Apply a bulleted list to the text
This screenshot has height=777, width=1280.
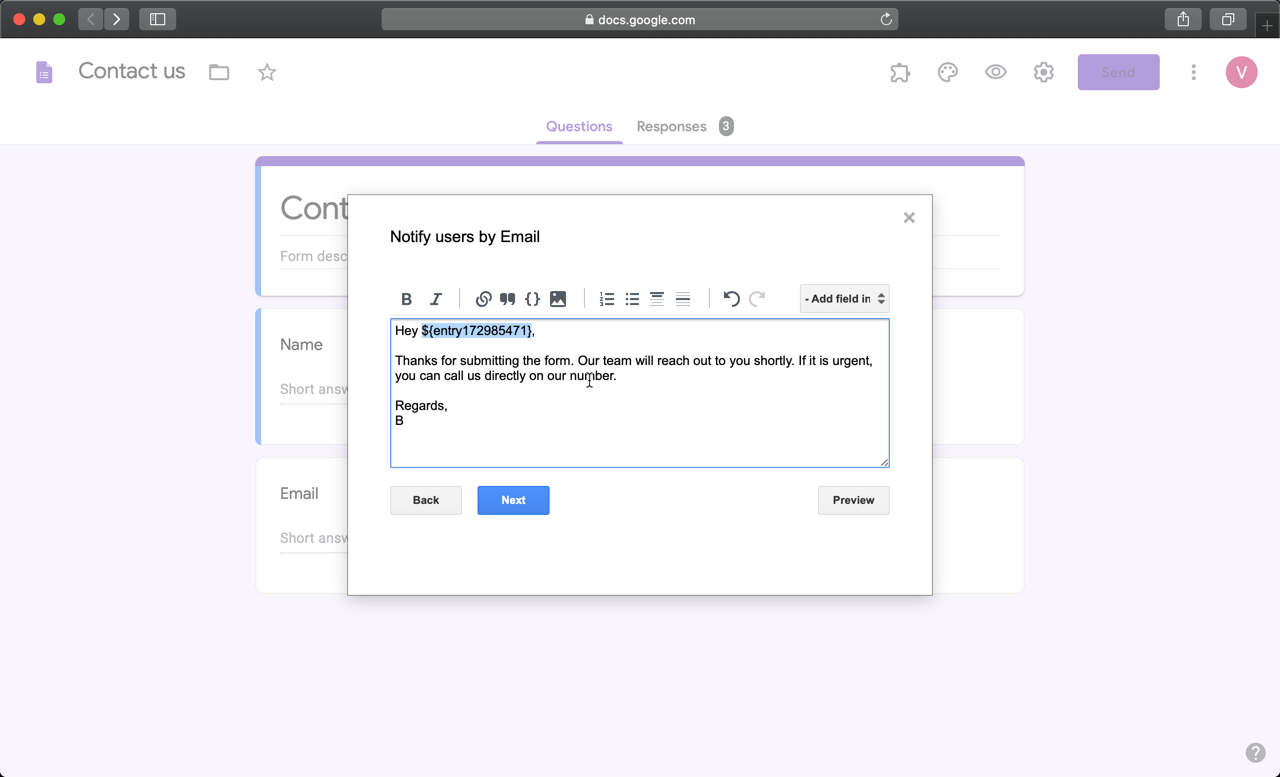pyautogui.click(x=631, y=298)
